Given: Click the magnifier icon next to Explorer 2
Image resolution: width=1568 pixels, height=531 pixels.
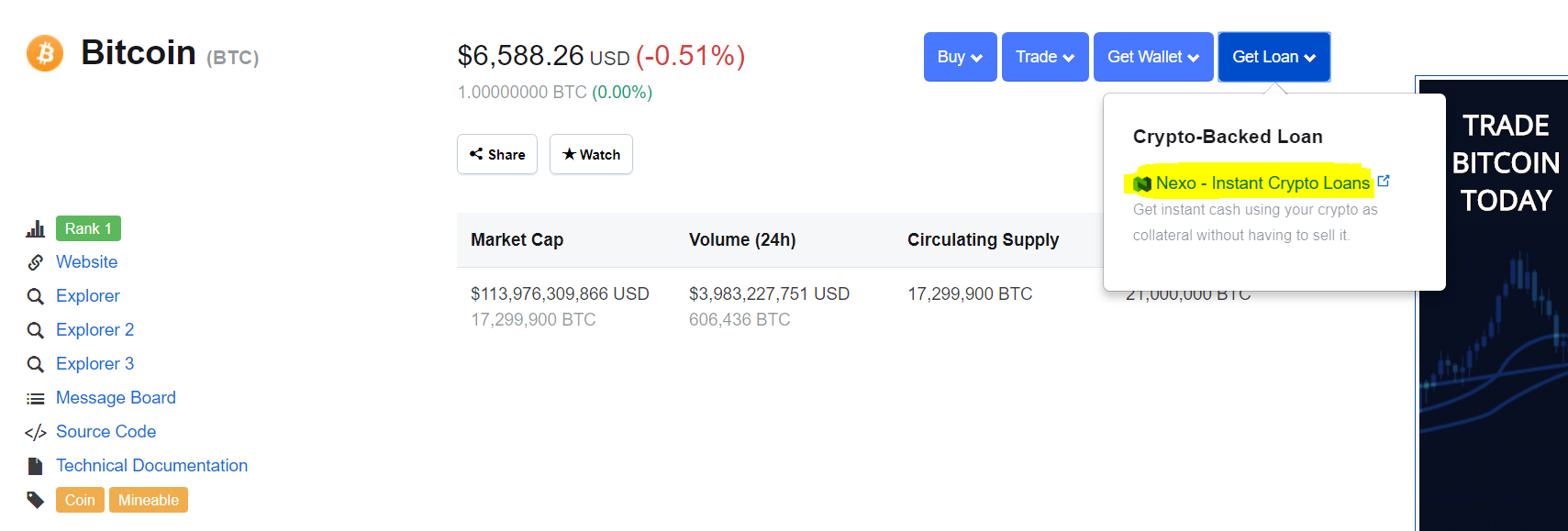Looking at the screenshot, I should 36,330.
